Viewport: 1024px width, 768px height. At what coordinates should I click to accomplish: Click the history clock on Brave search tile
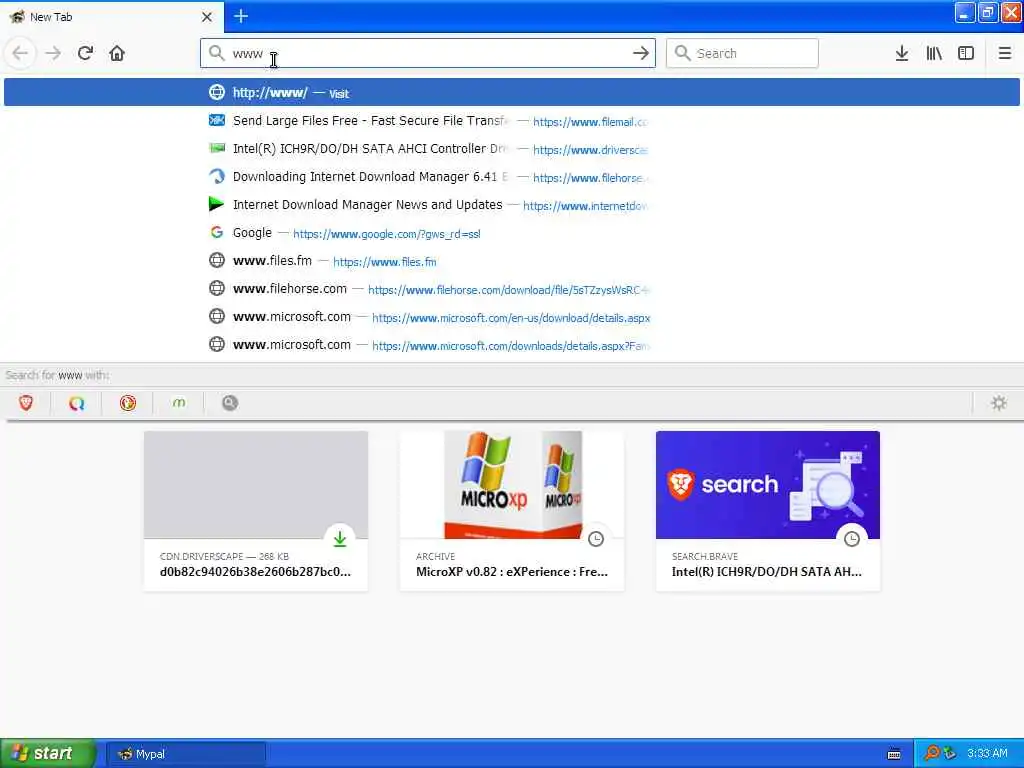point(852,539)
